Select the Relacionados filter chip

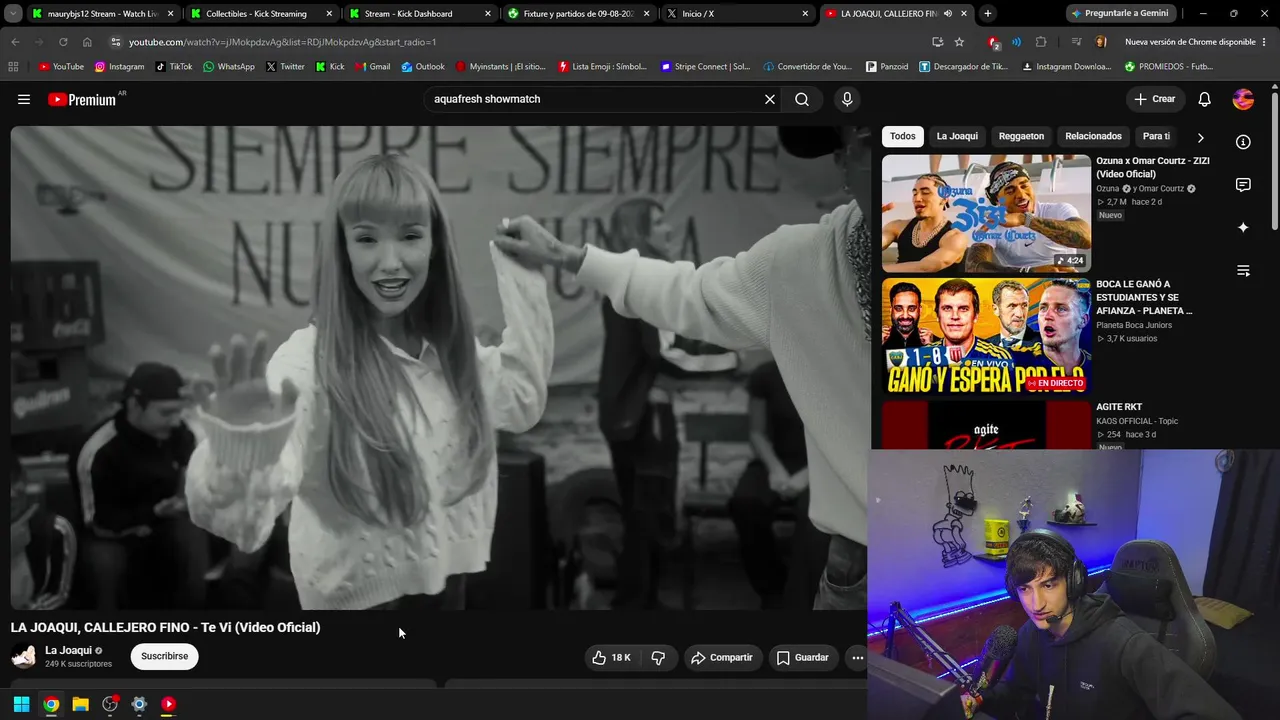pyautogui.click(x=1093, y=136)
